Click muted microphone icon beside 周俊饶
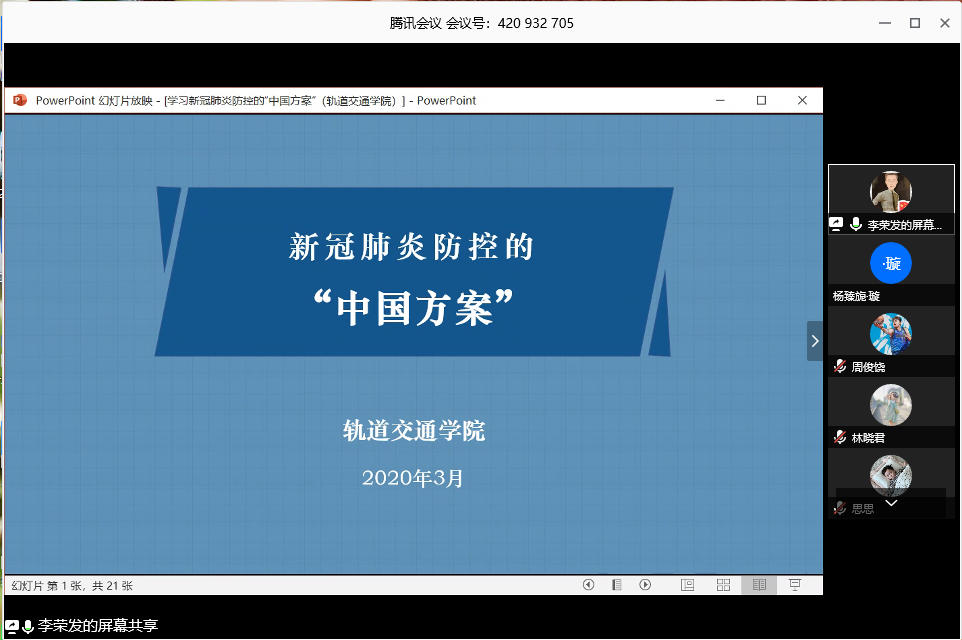The image size is (962, 640). tap(840, 367)
